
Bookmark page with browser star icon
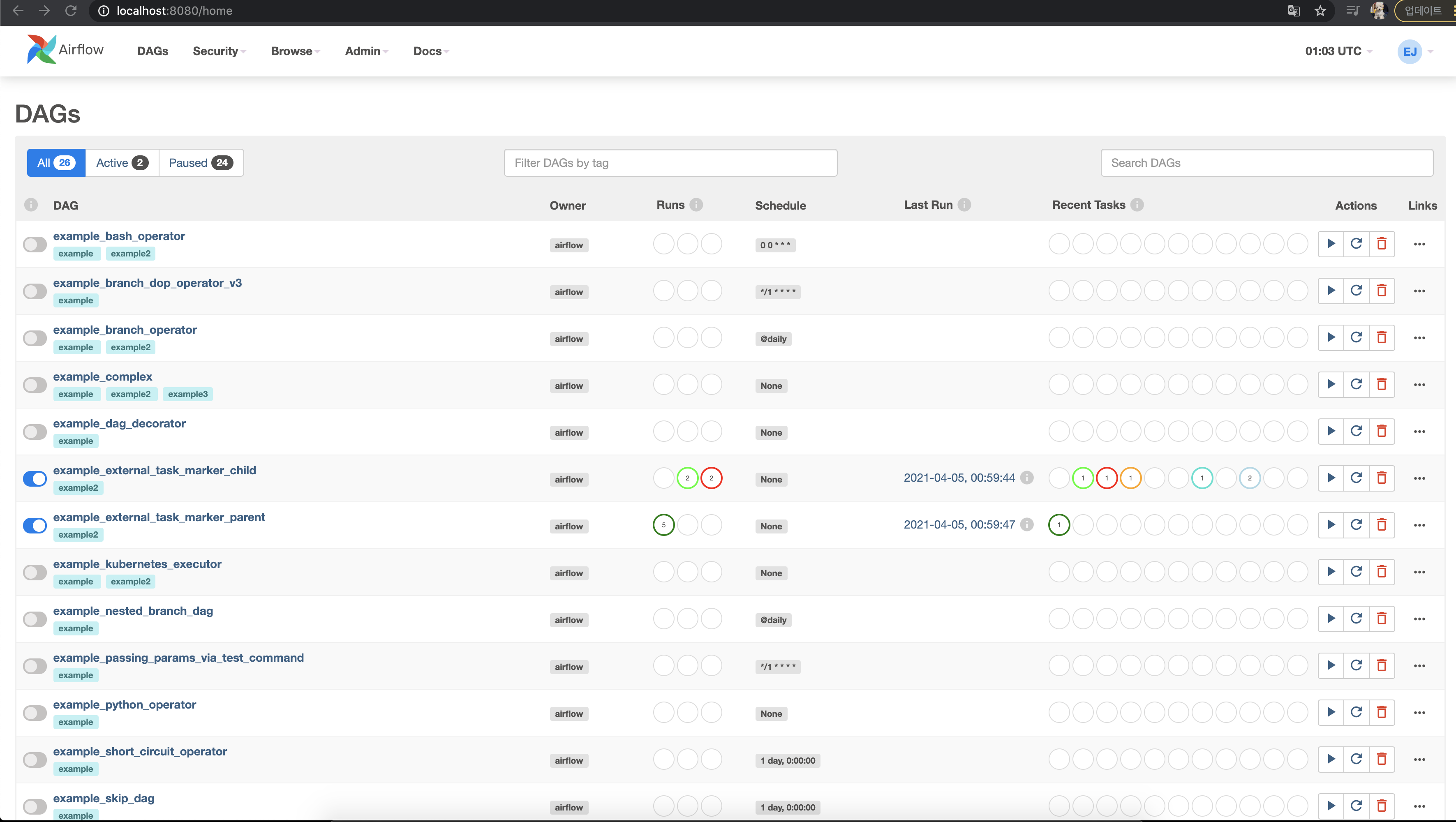coord(1320,11)
